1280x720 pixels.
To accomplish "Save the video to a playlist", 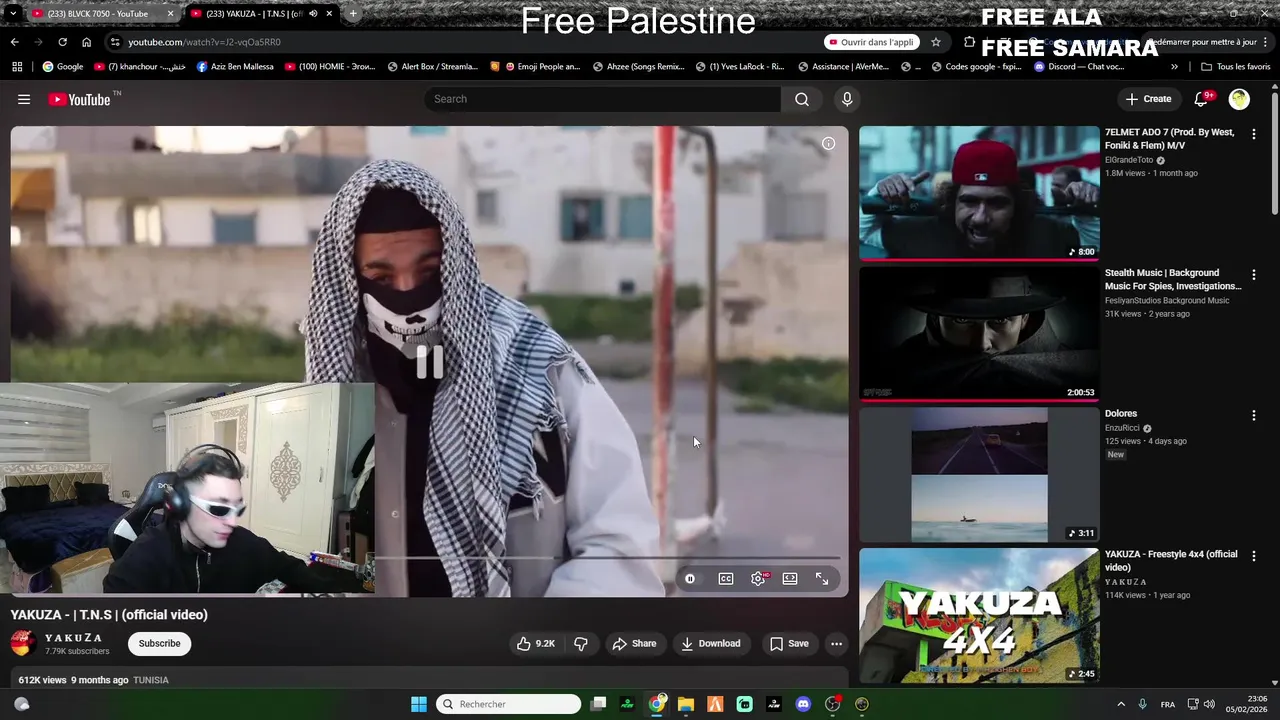I will [x=789, y=644].
